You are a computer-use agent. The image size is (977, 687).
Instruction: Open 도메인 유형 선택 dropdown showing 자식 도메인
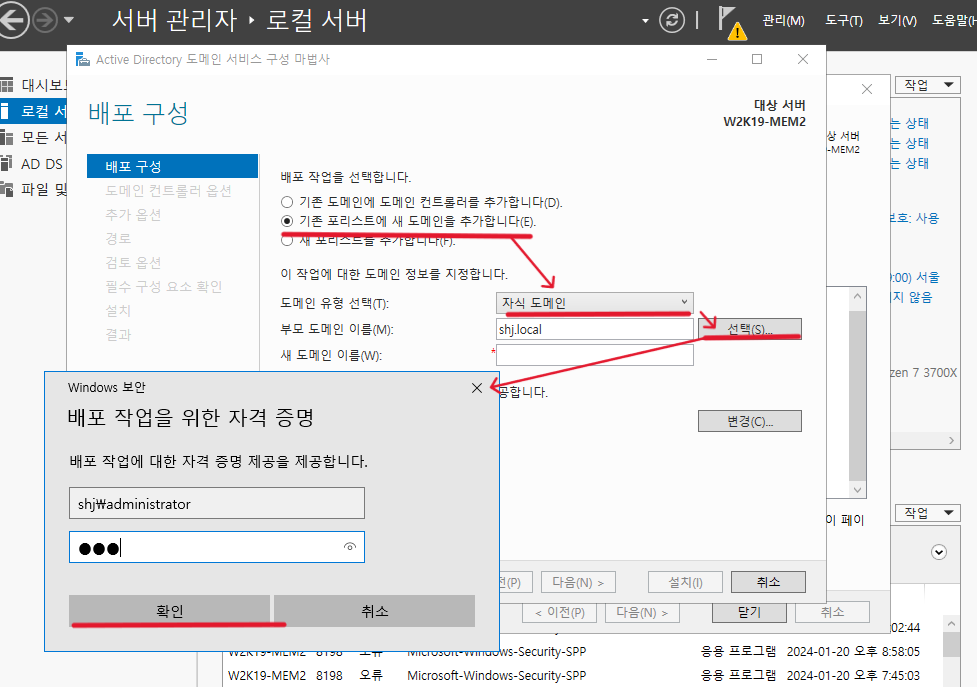[594, 303]
